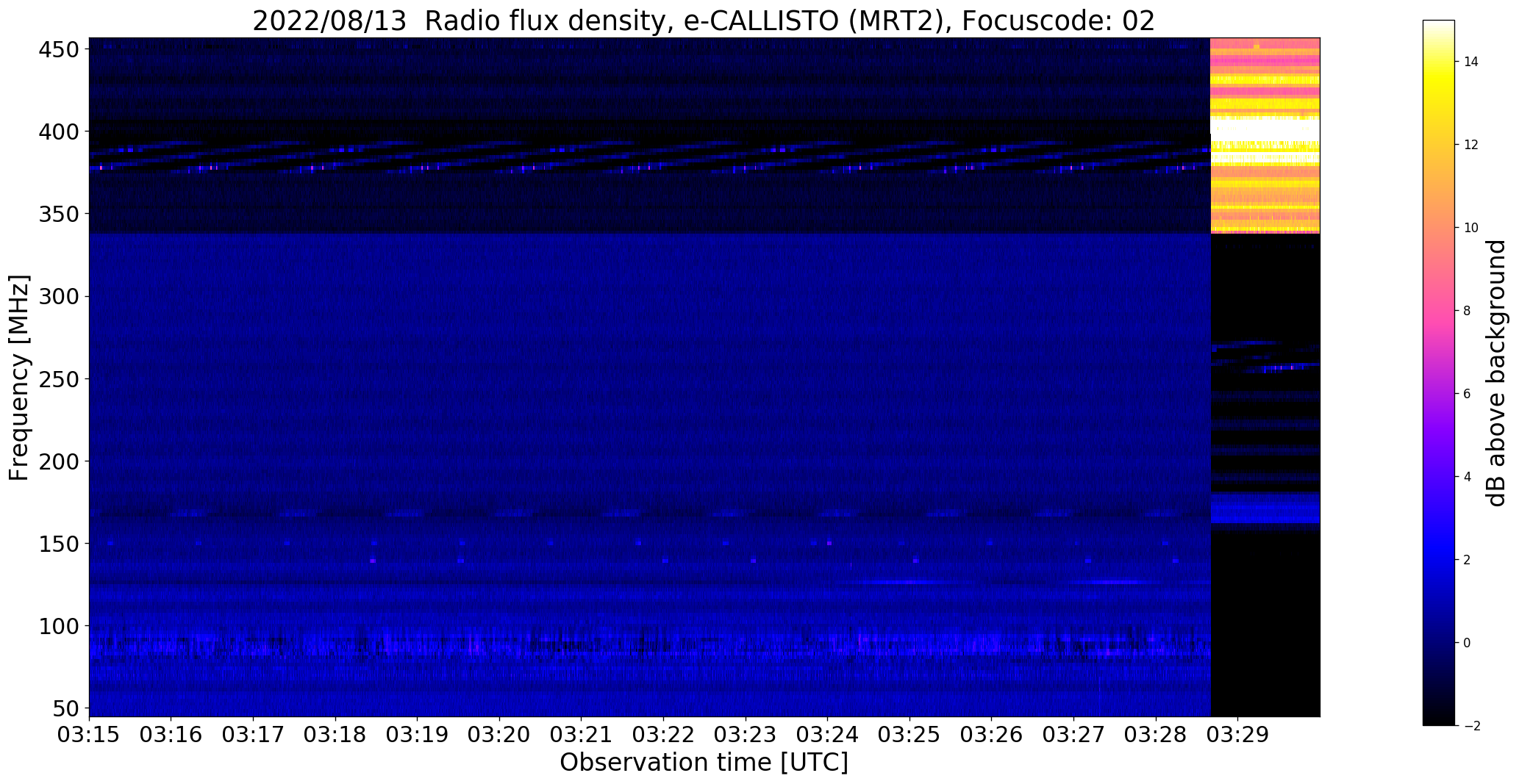Click the 'dB above background' colorbar label
This screenshot has height=784, width=1519.
click(1496, 373)
